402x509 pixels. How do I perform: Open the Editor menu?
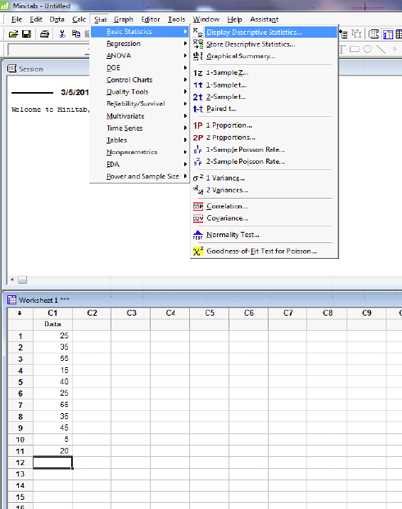[x=150, y=19]
